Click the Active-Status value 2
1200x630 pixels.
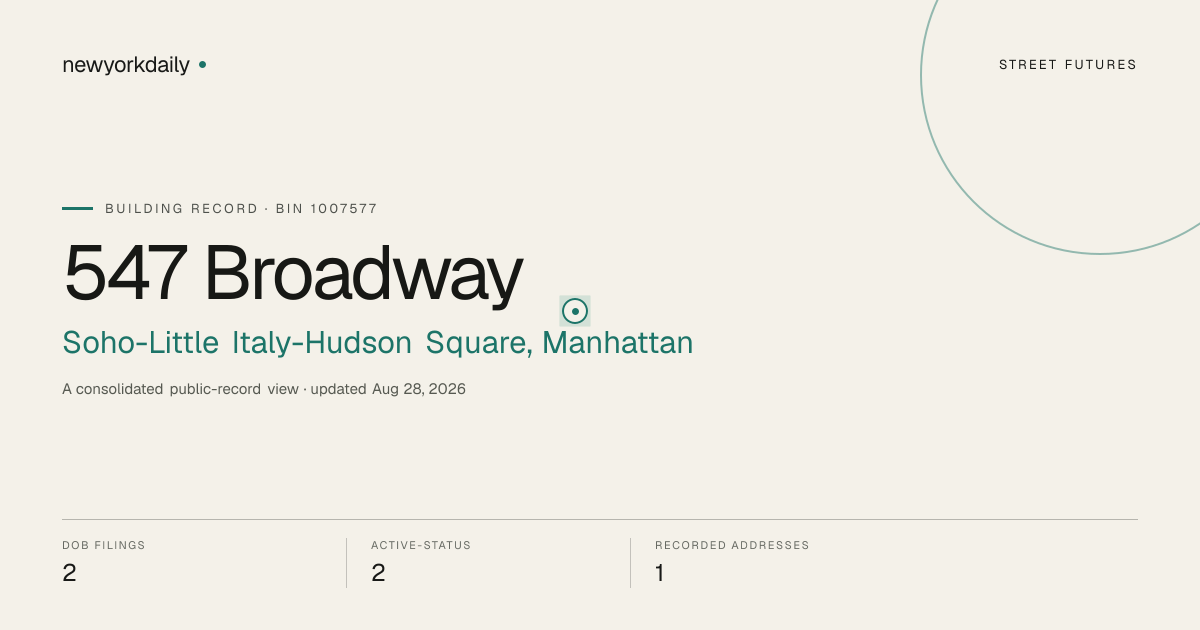(x=378, y=573)
